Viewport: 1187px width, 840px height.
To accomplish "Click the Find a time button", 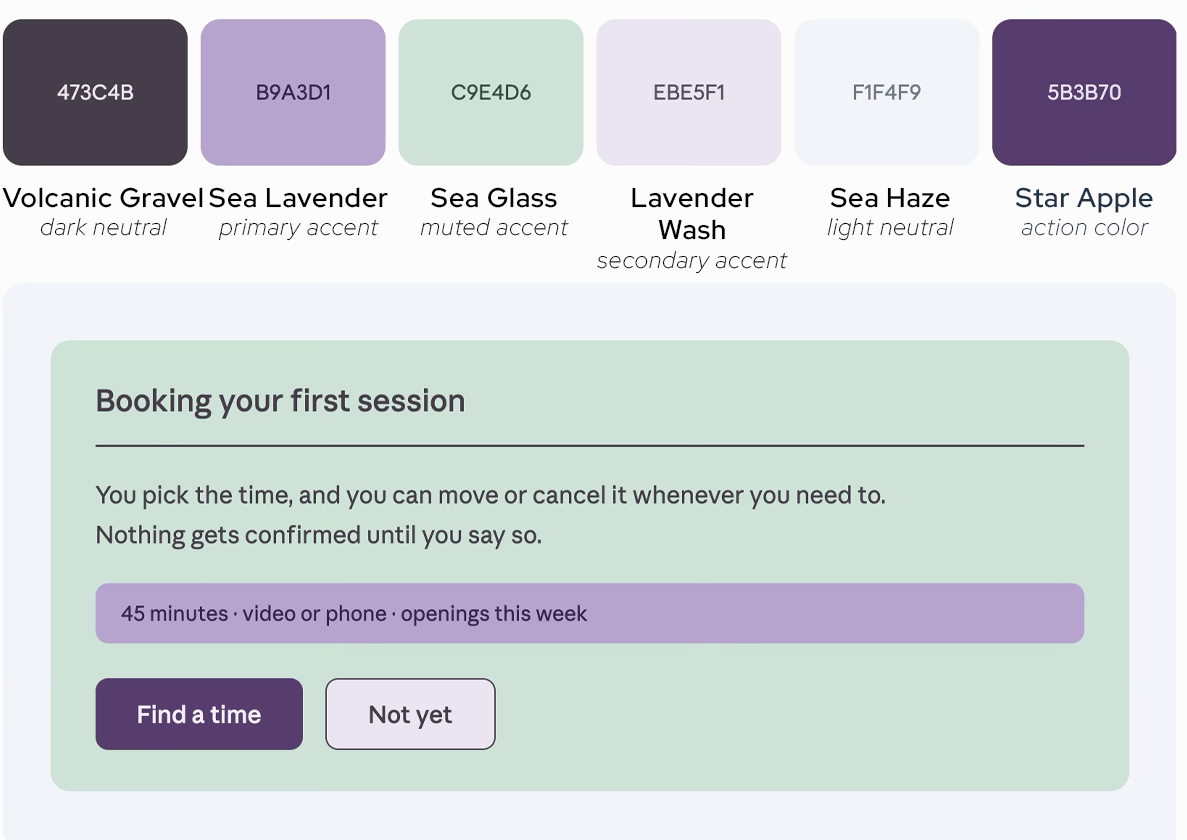I will point(199,714).
